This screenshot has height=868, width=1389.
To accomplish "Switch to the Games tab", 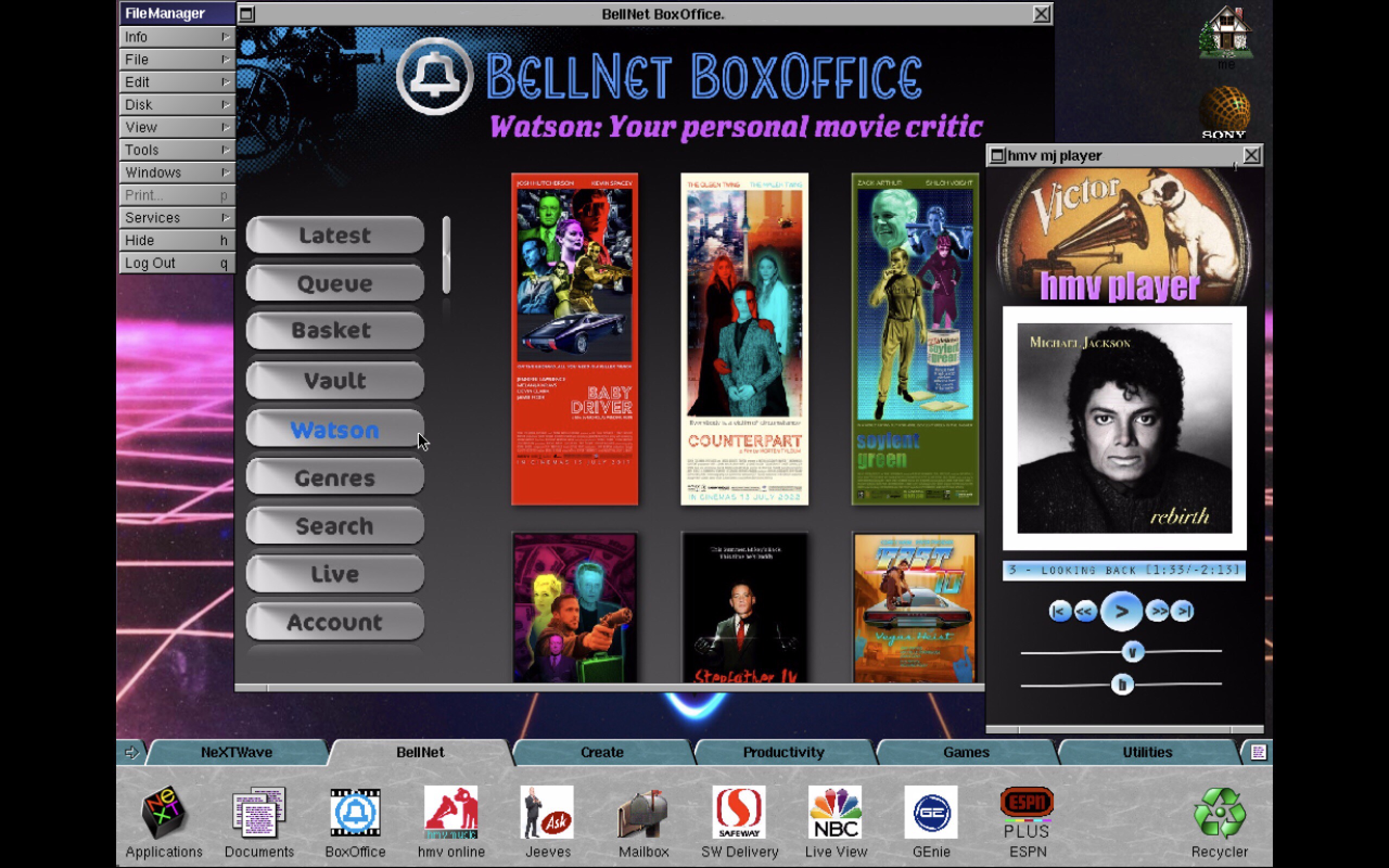I will coord(966,752).
